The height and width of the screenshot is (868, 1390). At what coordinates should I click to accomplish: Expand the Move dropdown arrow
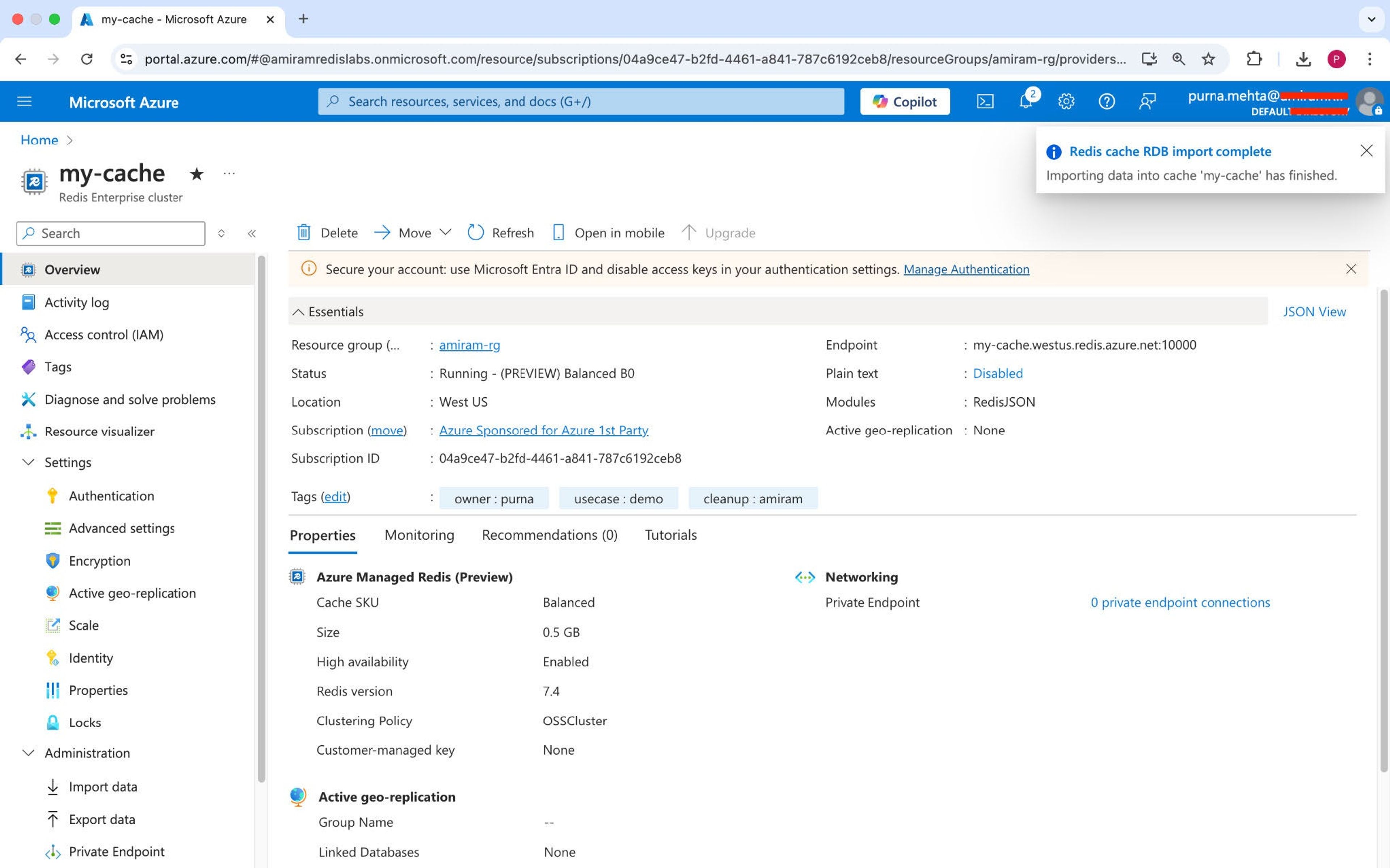pos(445,232)
